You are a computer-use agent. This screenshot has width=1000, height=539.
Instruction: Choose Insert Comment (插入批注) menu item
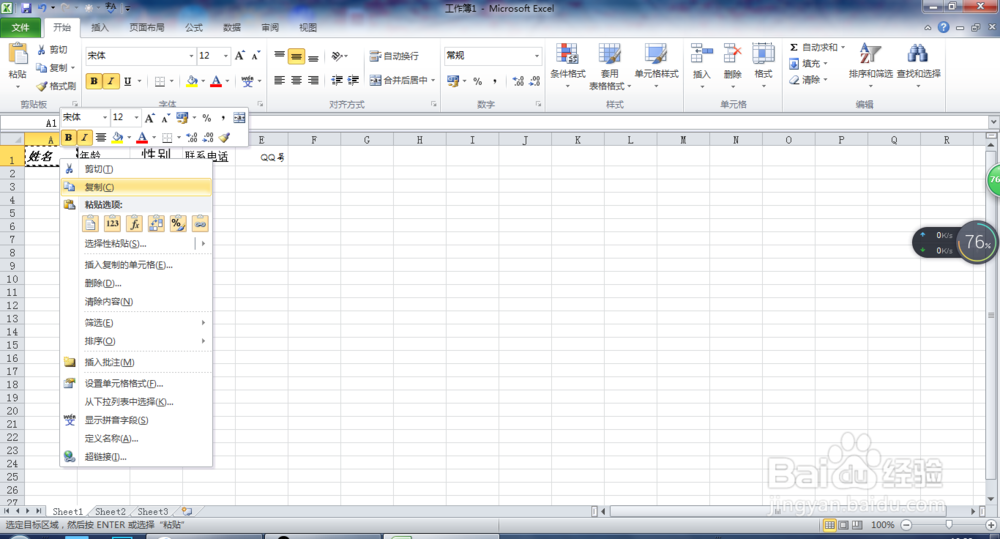coord(136,362)
